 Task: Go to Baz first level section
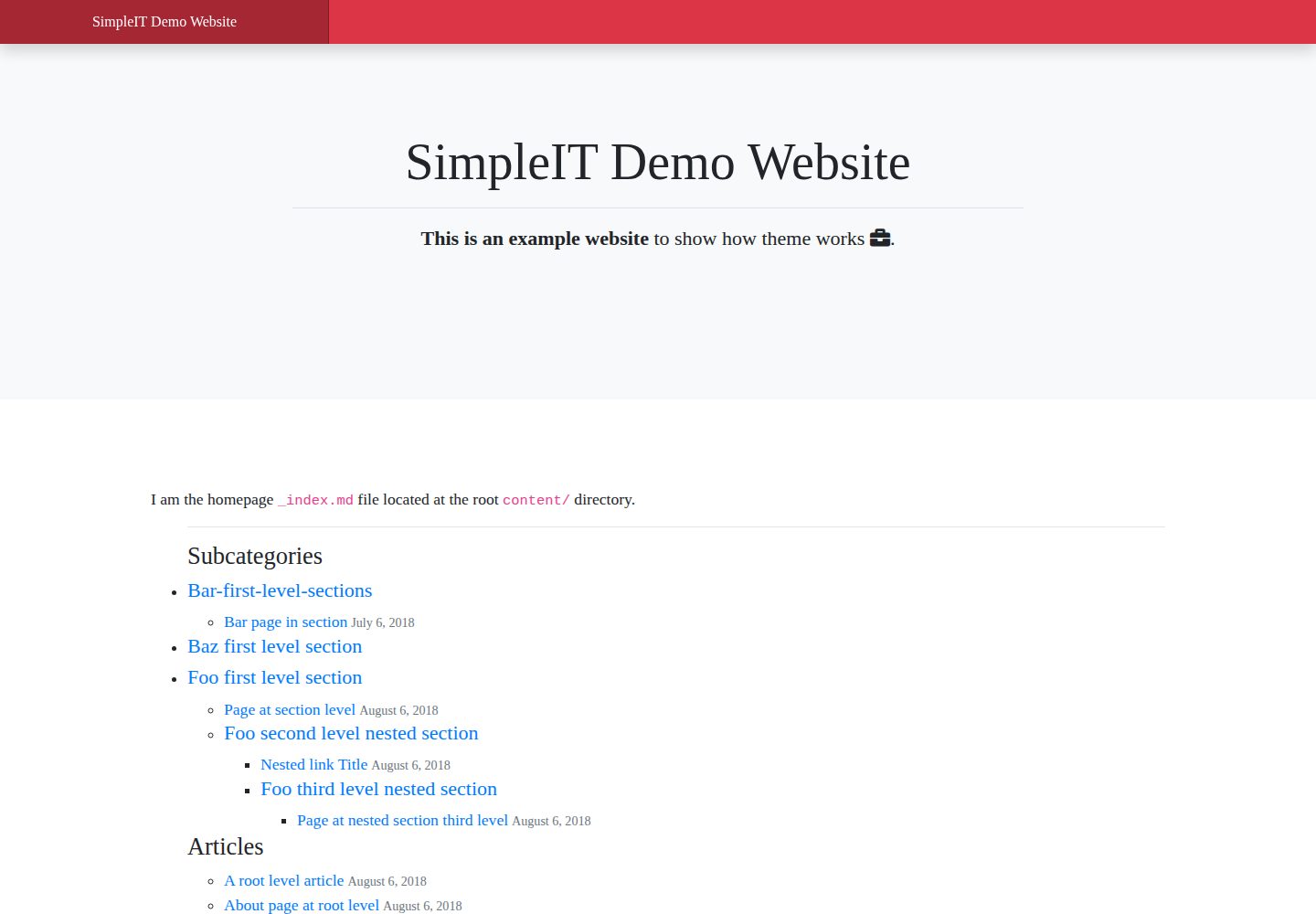[x=275, y=646]
